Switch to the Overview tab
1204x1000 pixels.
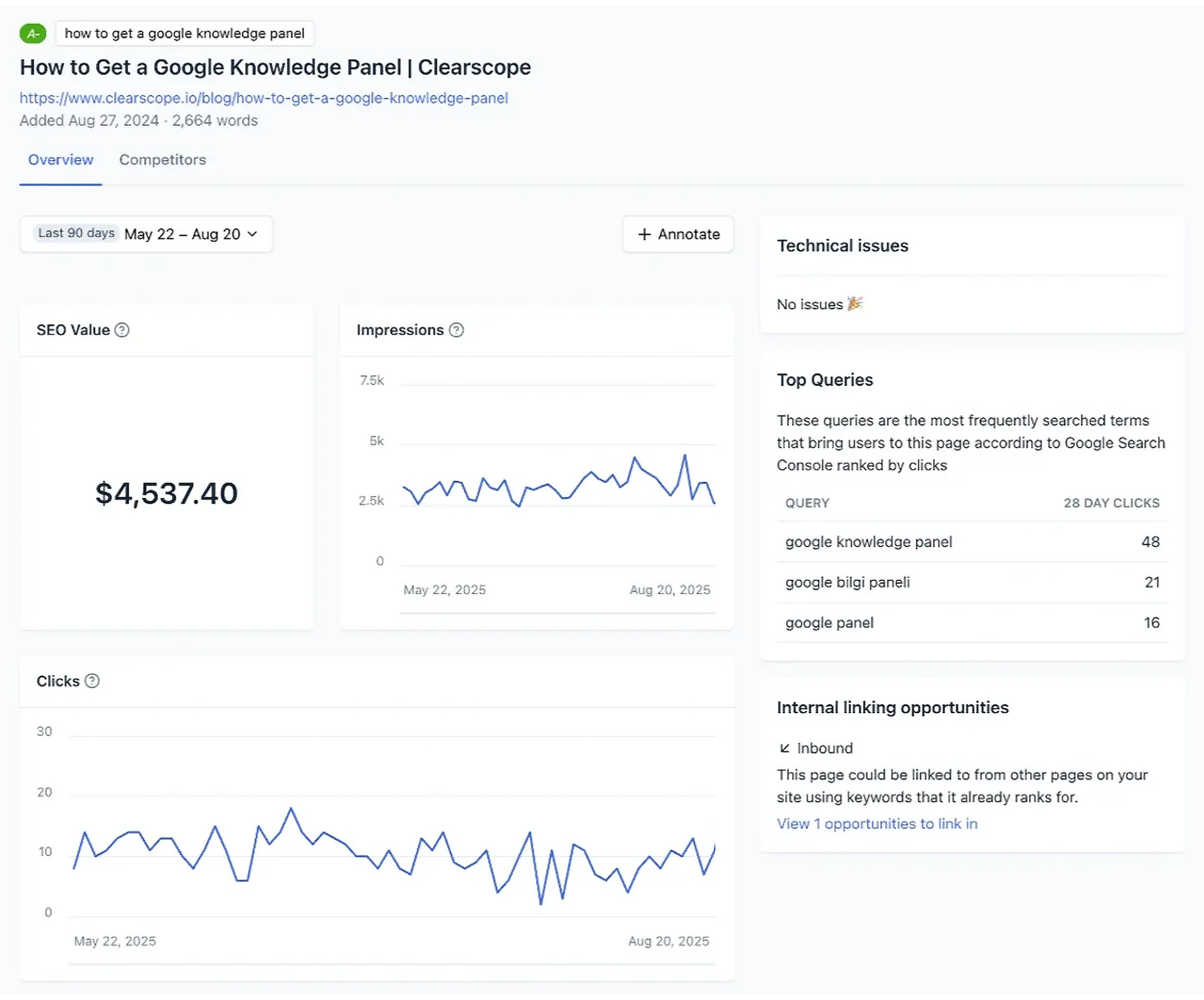tap(61, 160)
